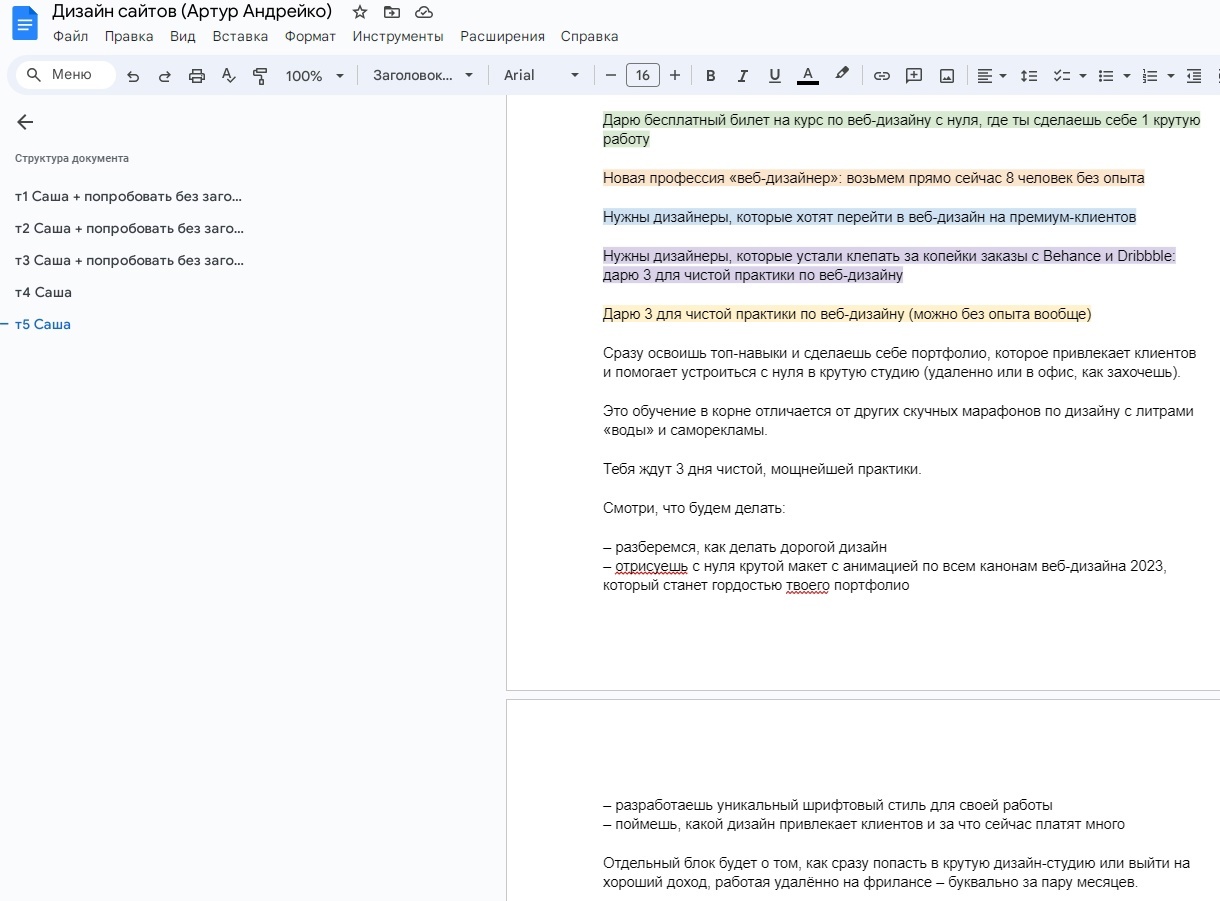
Task: Open the text alignment dropdown
Action: tap(991, 76)
